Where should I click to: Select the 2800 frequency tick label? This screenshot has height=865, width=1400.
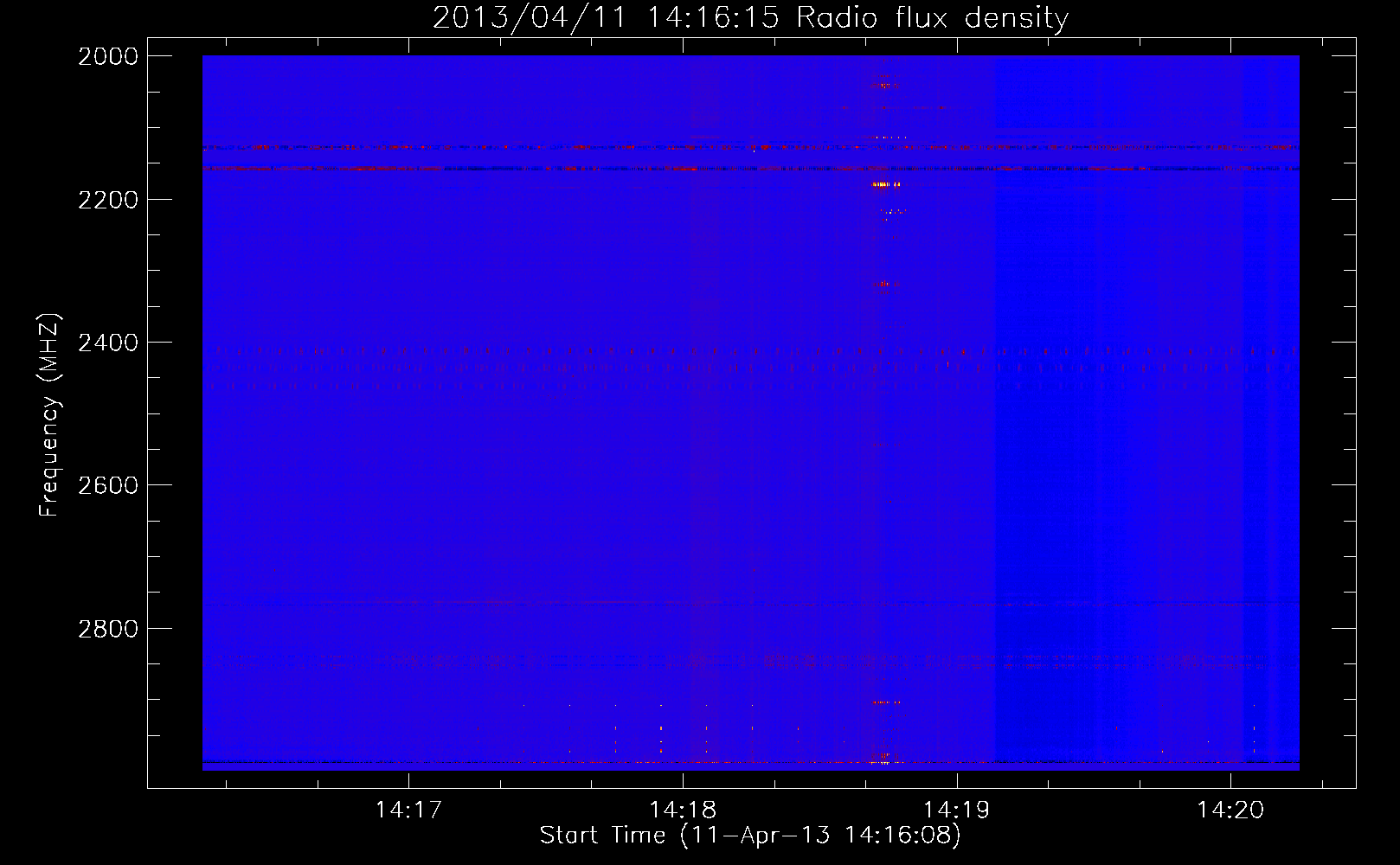(108, 629)
